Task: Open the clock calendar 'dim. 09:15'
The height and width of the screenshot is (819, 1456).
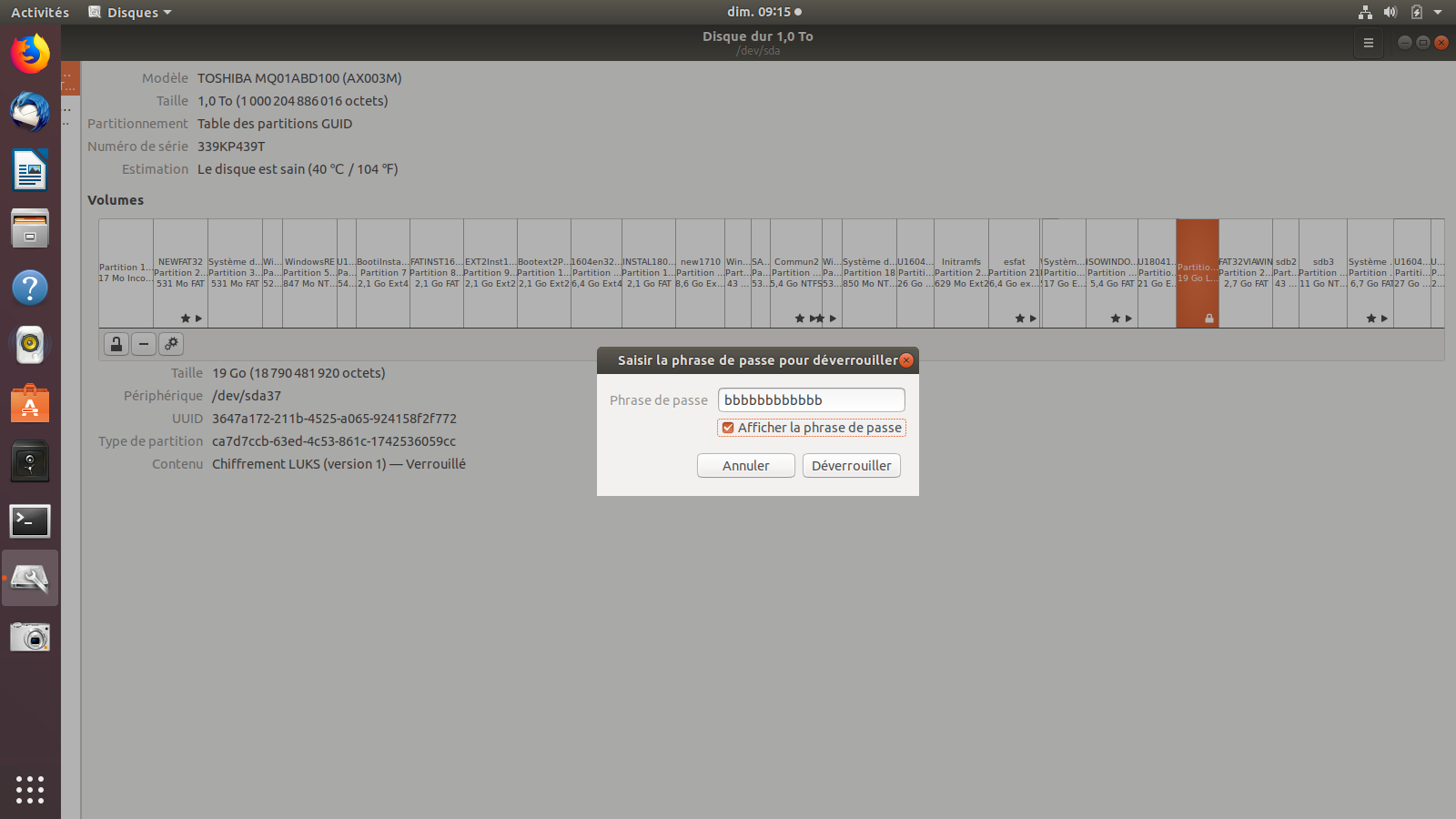Action: click(763, 12)
